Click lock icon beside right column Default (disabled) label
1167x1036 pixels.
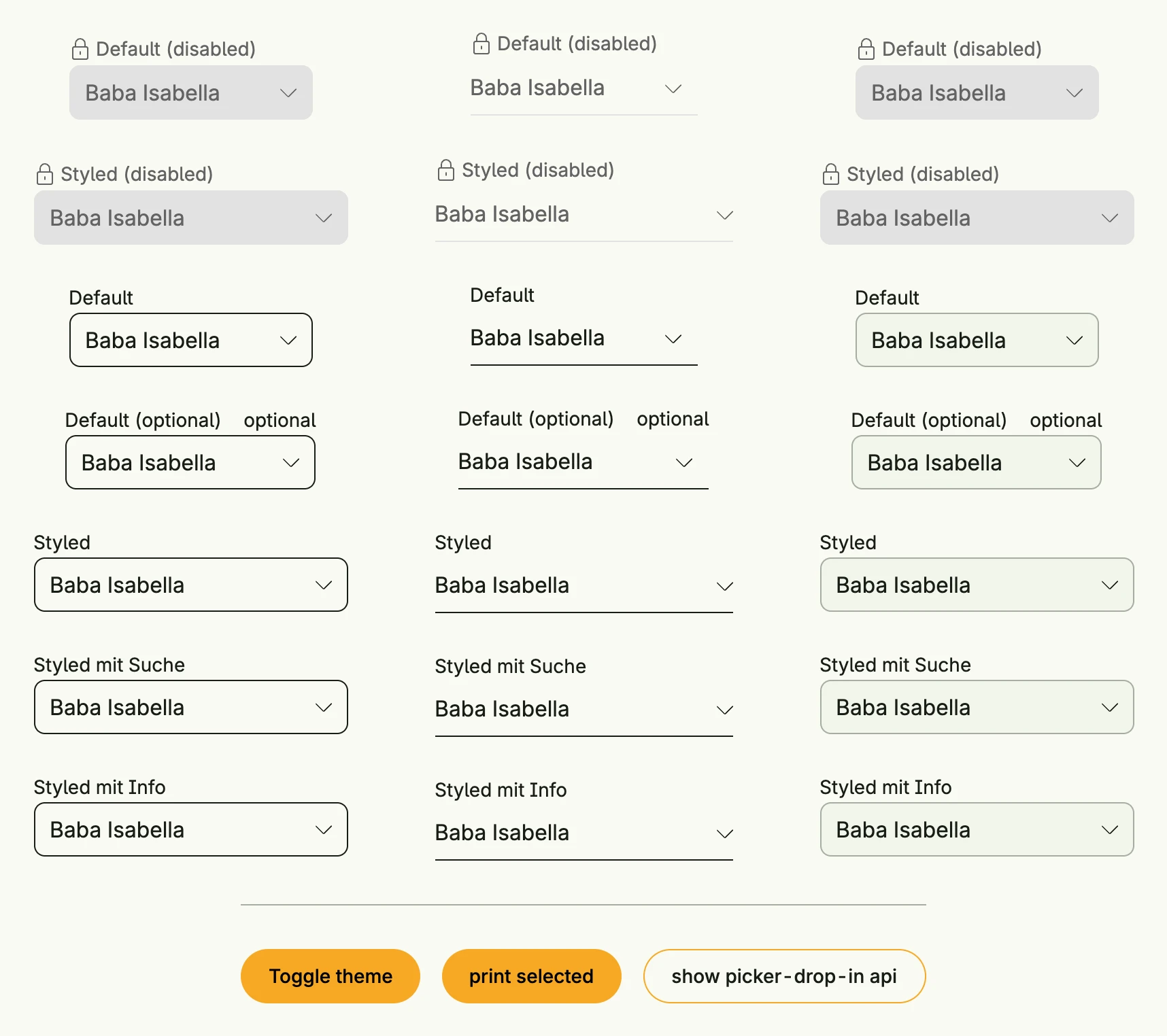click(866, 49)
